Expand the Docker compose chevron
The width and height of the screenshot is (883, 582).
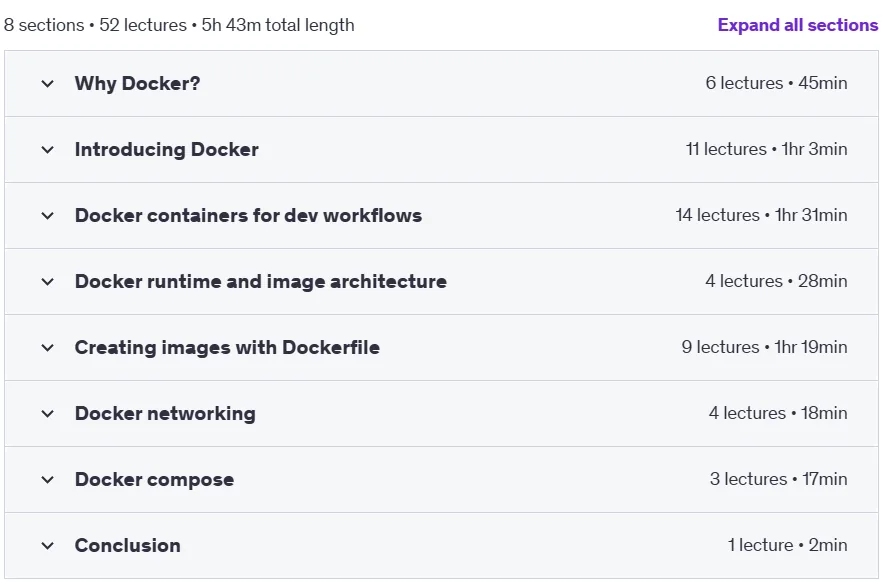pyautogui.click(x=48, y=479)
